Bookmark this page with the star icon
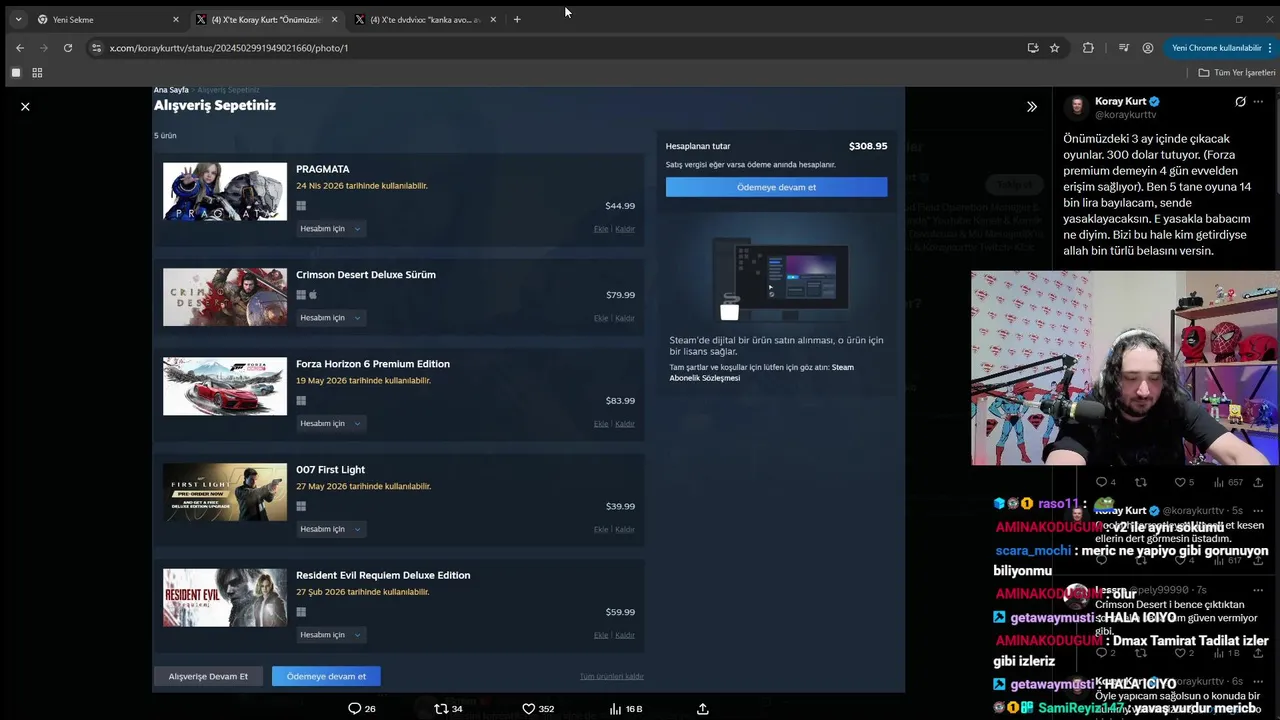1280x720 pixels. pos(1054,47)
